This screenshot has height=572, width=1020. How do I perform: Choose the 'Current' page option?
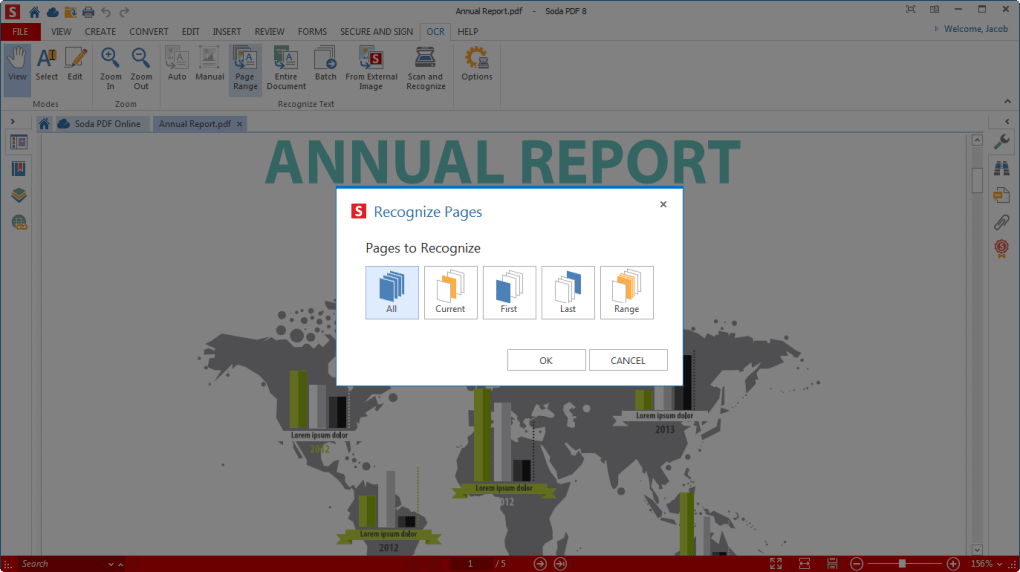coord(450,292)
